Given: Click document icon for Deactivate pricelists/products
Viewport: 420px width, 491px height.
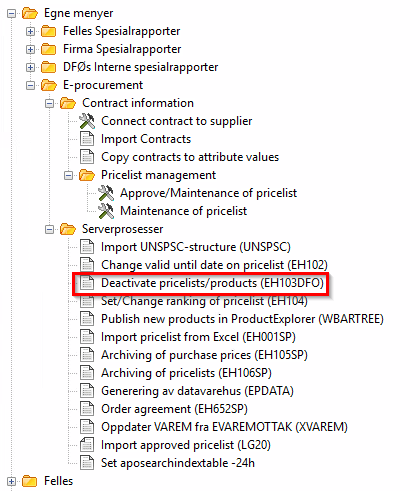Looking at the screenshot, I should click(87, 283).
